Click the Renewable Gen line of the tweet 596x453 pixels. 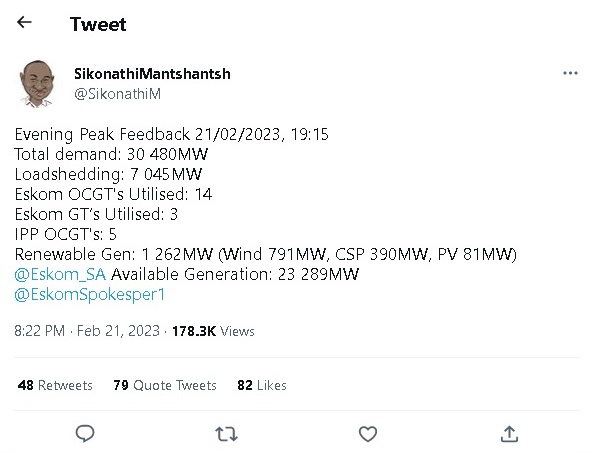coord(266,254)
